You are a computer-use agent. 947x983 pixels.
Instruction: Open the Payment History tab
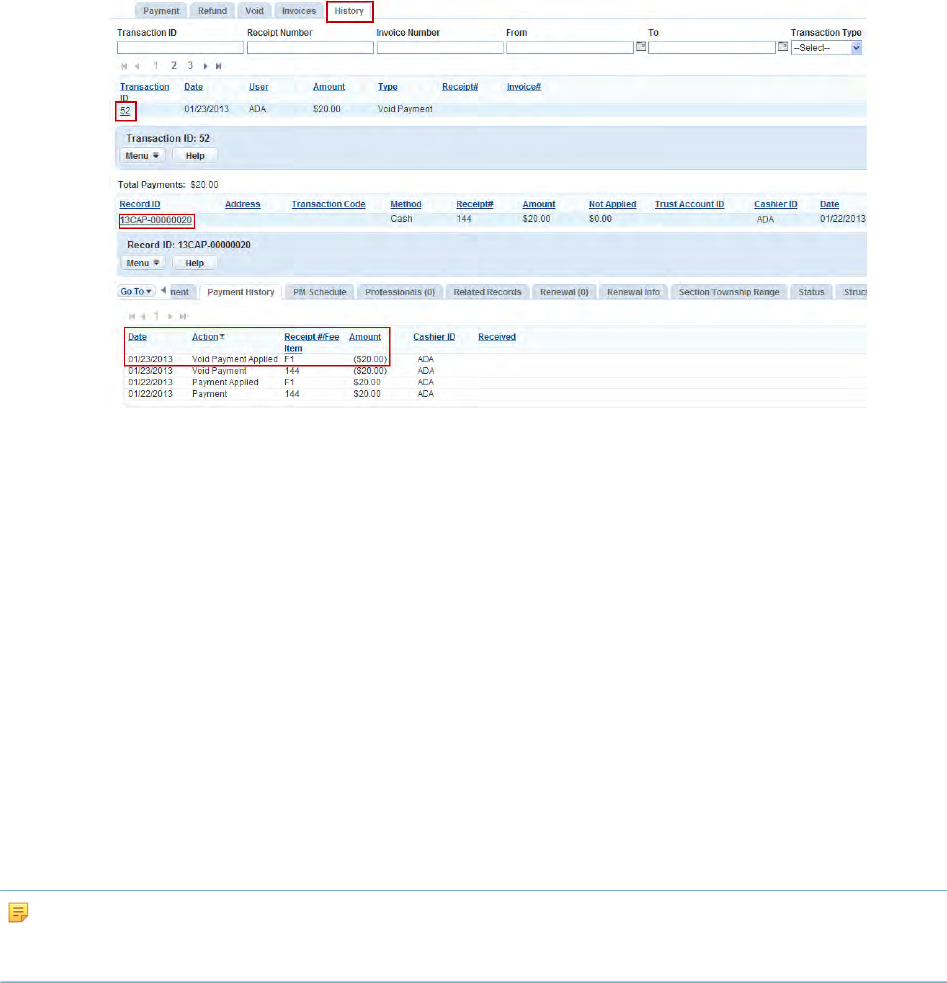pyautogui.click(x=241, y=292)
